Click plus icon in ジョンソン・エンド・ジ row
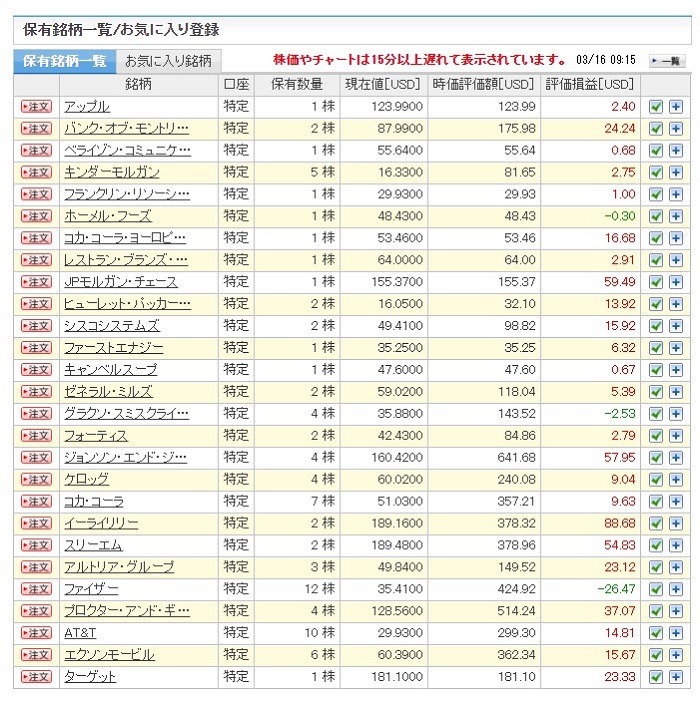 click(x=676, y=457)
